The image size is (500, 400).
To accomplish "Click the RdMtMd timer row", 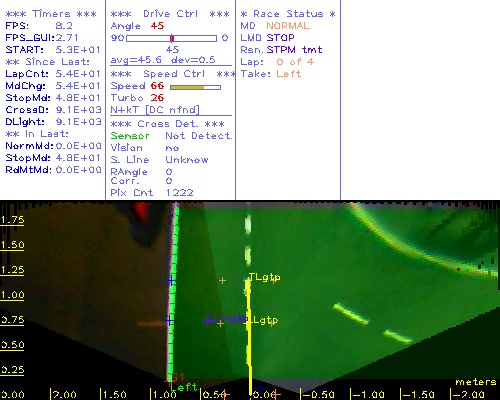I will tap(53, 170).
